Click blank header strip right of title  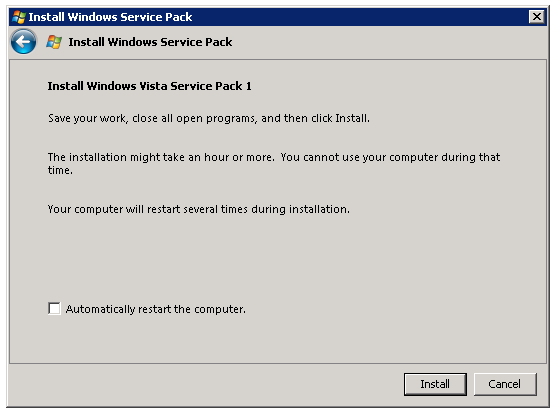pos(389,42)
